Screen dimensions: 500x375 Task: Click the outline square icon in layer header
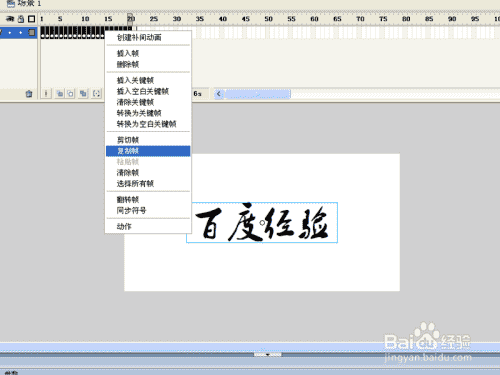31,19
